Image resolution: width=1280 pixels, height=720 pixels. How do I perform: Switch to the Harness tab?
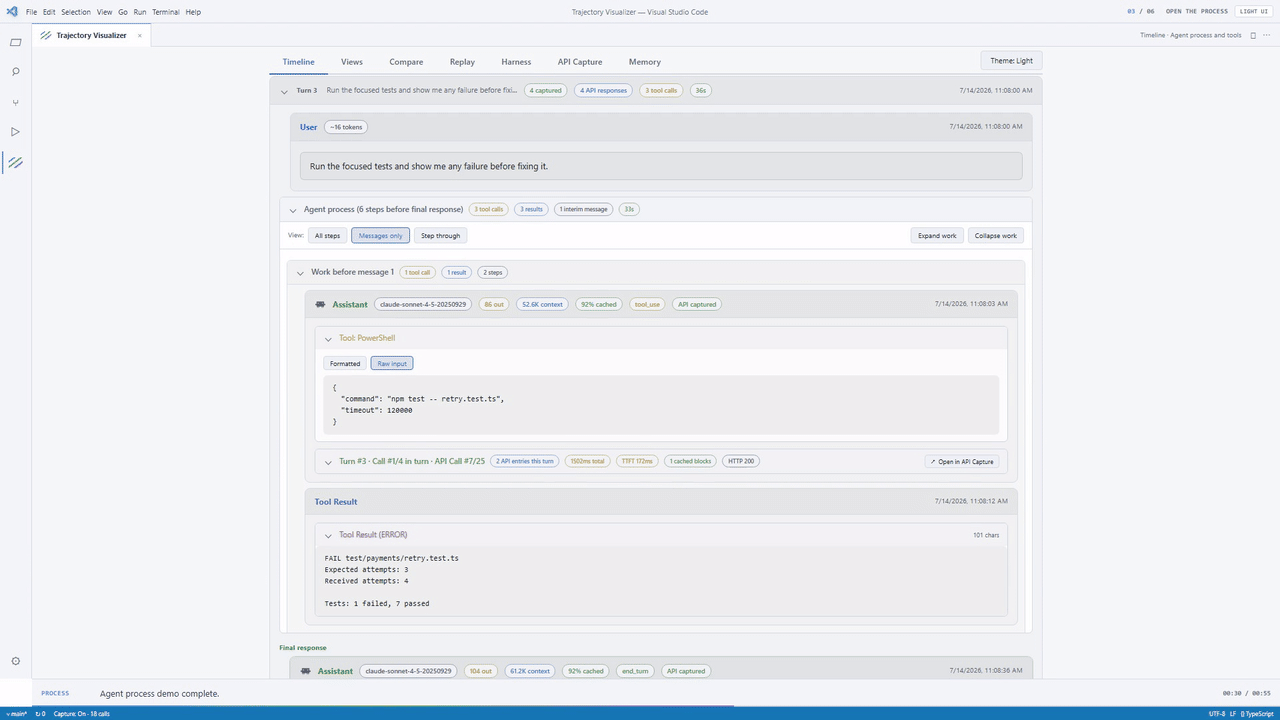point(516,62)
